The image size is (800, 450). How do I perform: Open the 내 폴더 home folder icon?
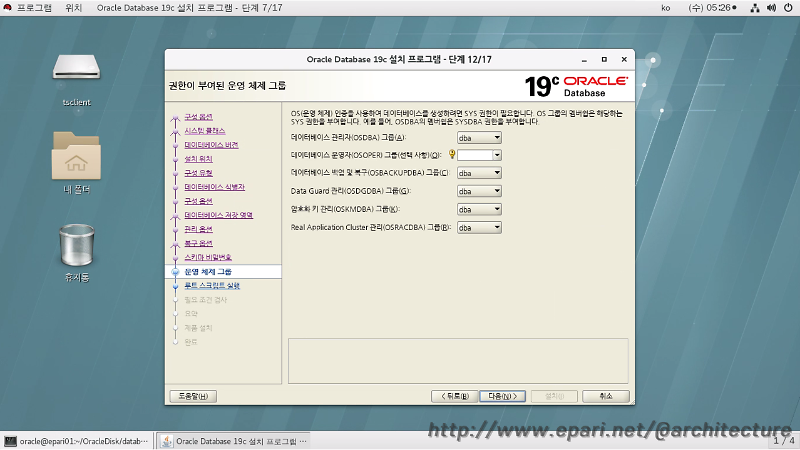coord(77,156)
